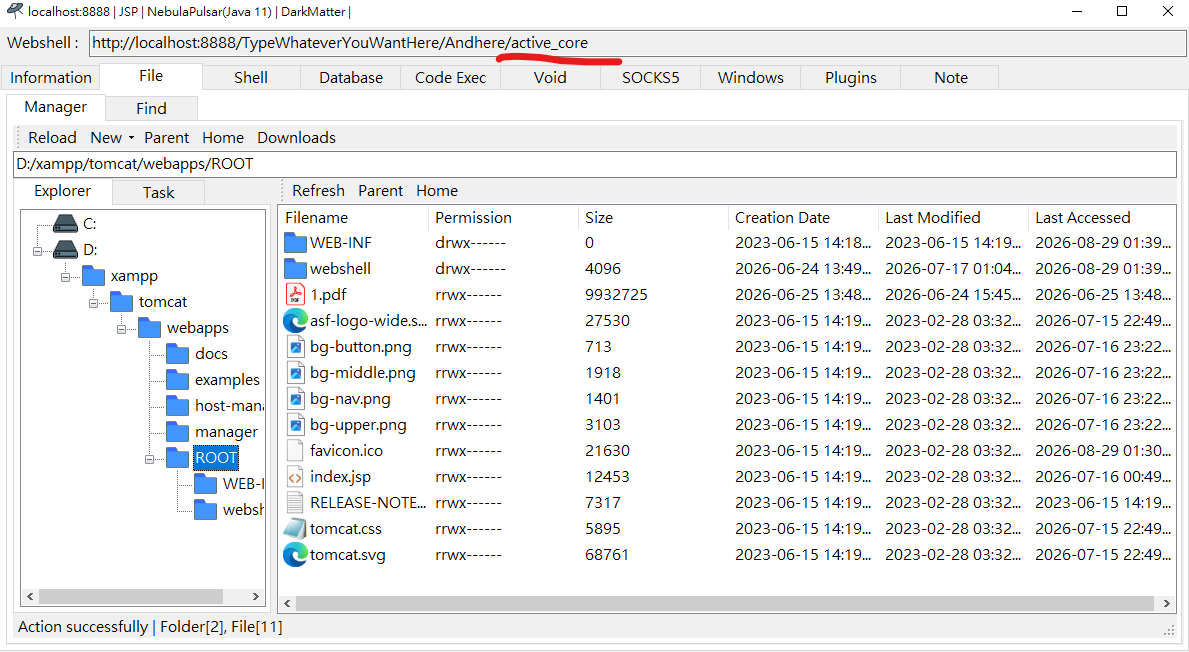This screenshot has height=652, width=1189.
Task: Collapse the xampp tree node
Action: (65, 277)
